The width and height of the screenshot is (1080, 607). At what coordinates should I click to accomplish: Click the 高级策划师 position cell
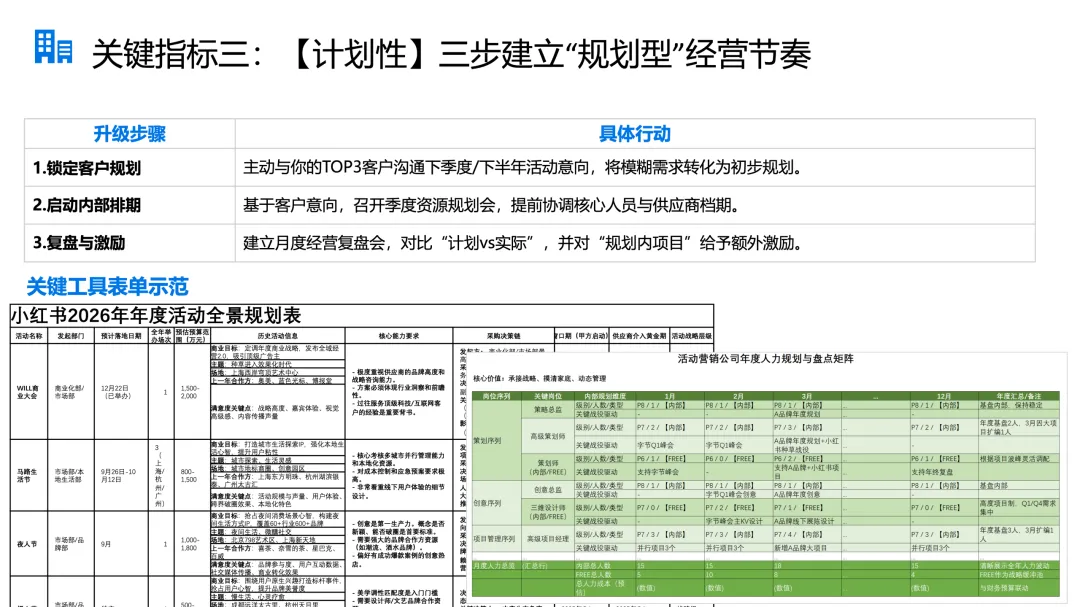coord(548,436)
